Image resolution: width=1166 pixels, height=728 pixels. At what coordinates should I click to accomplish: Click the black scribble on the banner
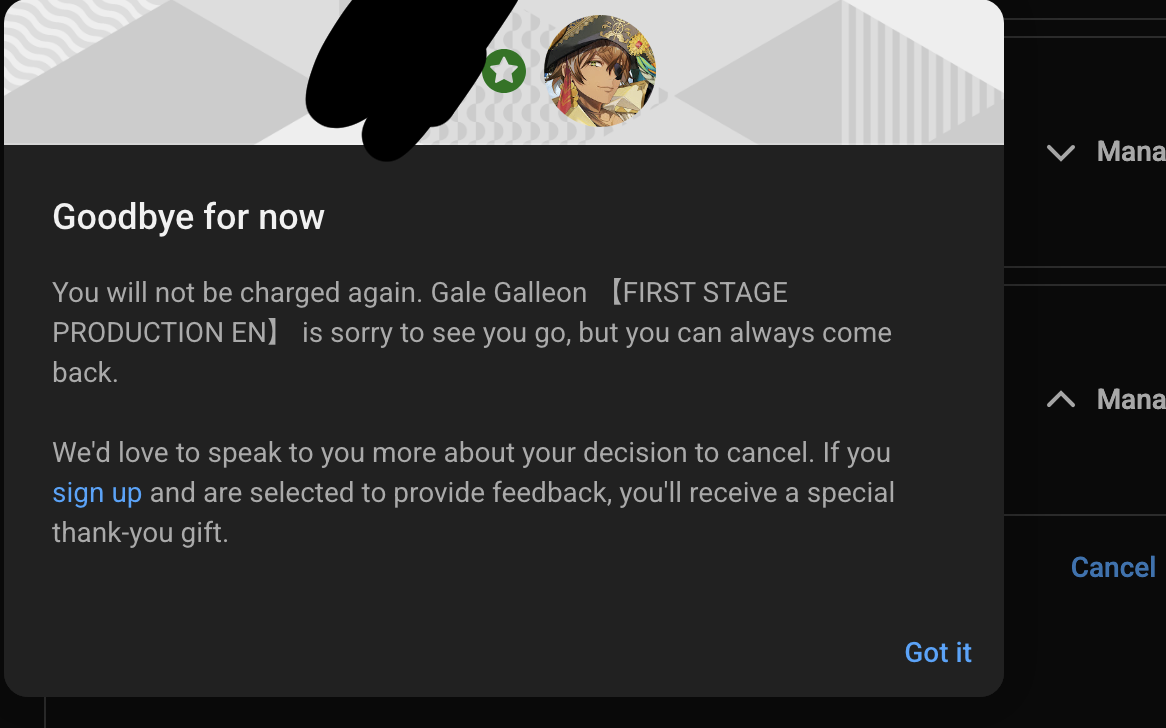coord(400,75)
